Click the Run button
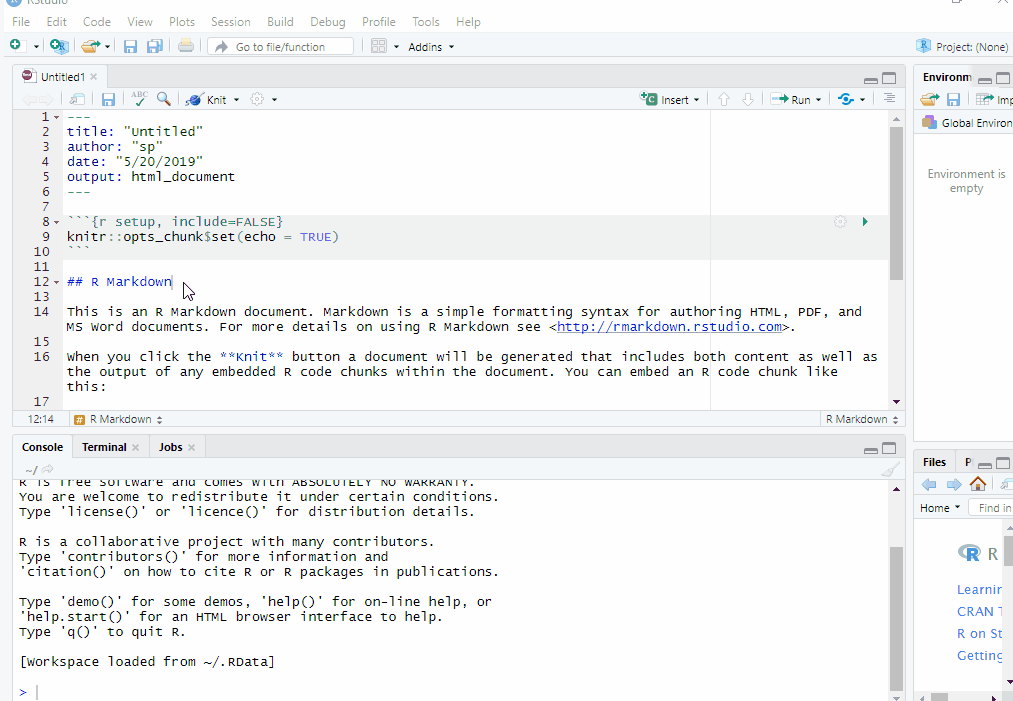 (x=791, y=99)
